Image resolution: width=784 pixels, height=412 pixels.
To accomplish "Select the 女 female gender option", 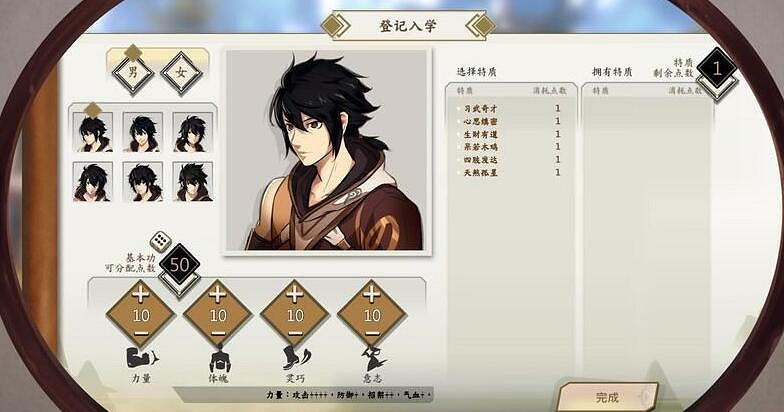I will (181, 72).
